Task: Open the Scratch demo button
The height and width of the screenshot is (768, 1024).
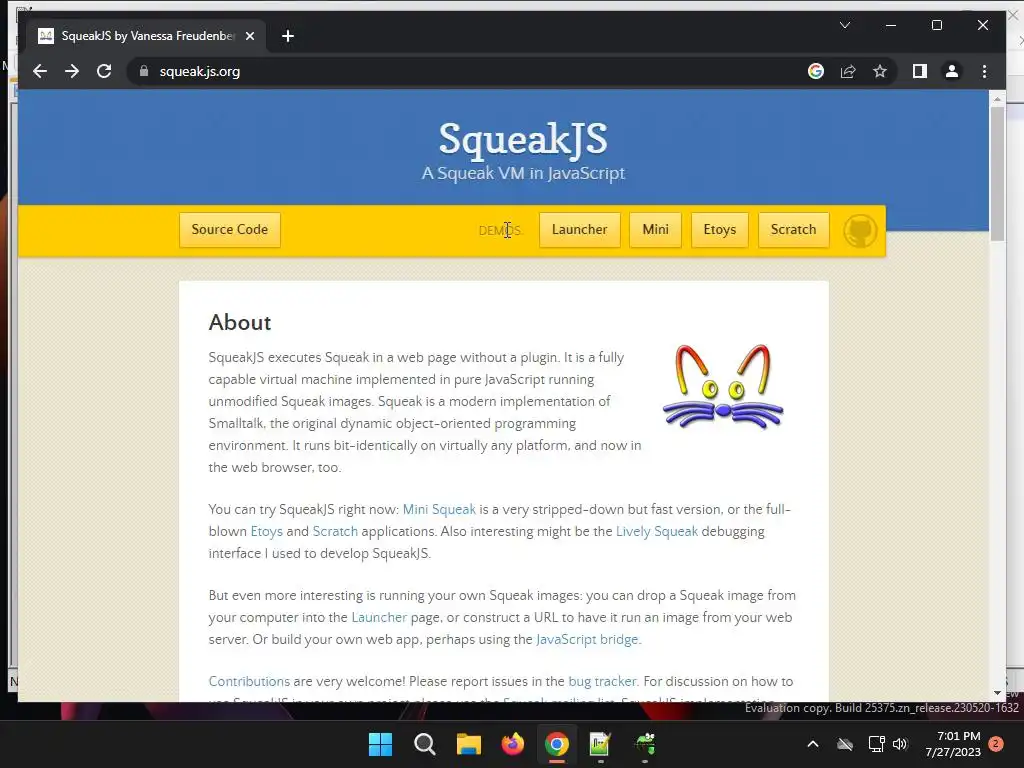Action: click(793, 230)
